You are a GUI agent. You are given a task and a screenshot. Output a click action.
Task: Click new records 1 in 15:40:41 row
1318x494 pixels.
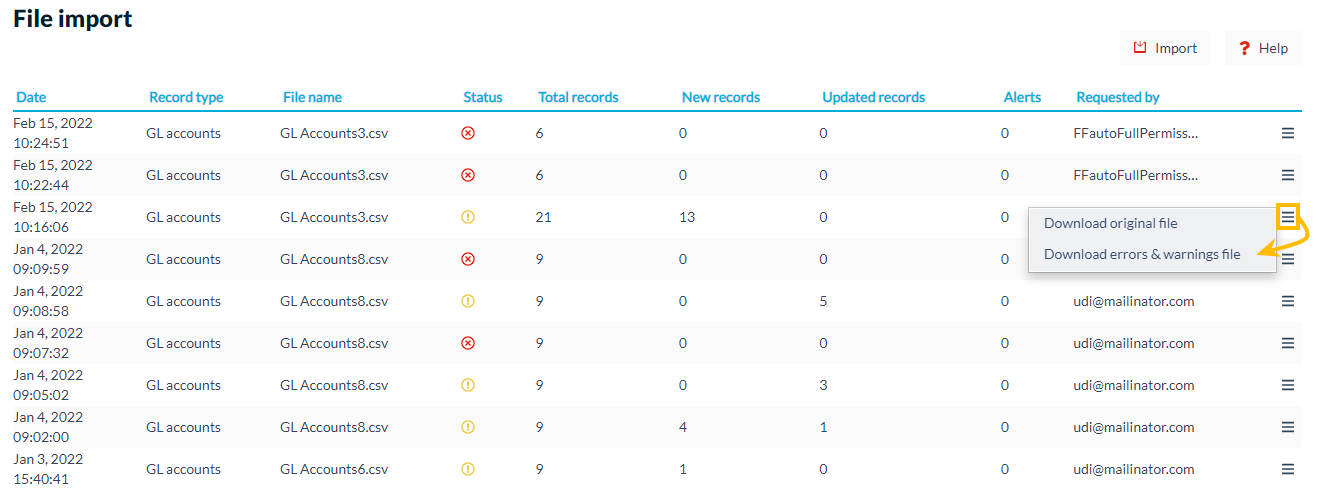(x=683, y=469)
